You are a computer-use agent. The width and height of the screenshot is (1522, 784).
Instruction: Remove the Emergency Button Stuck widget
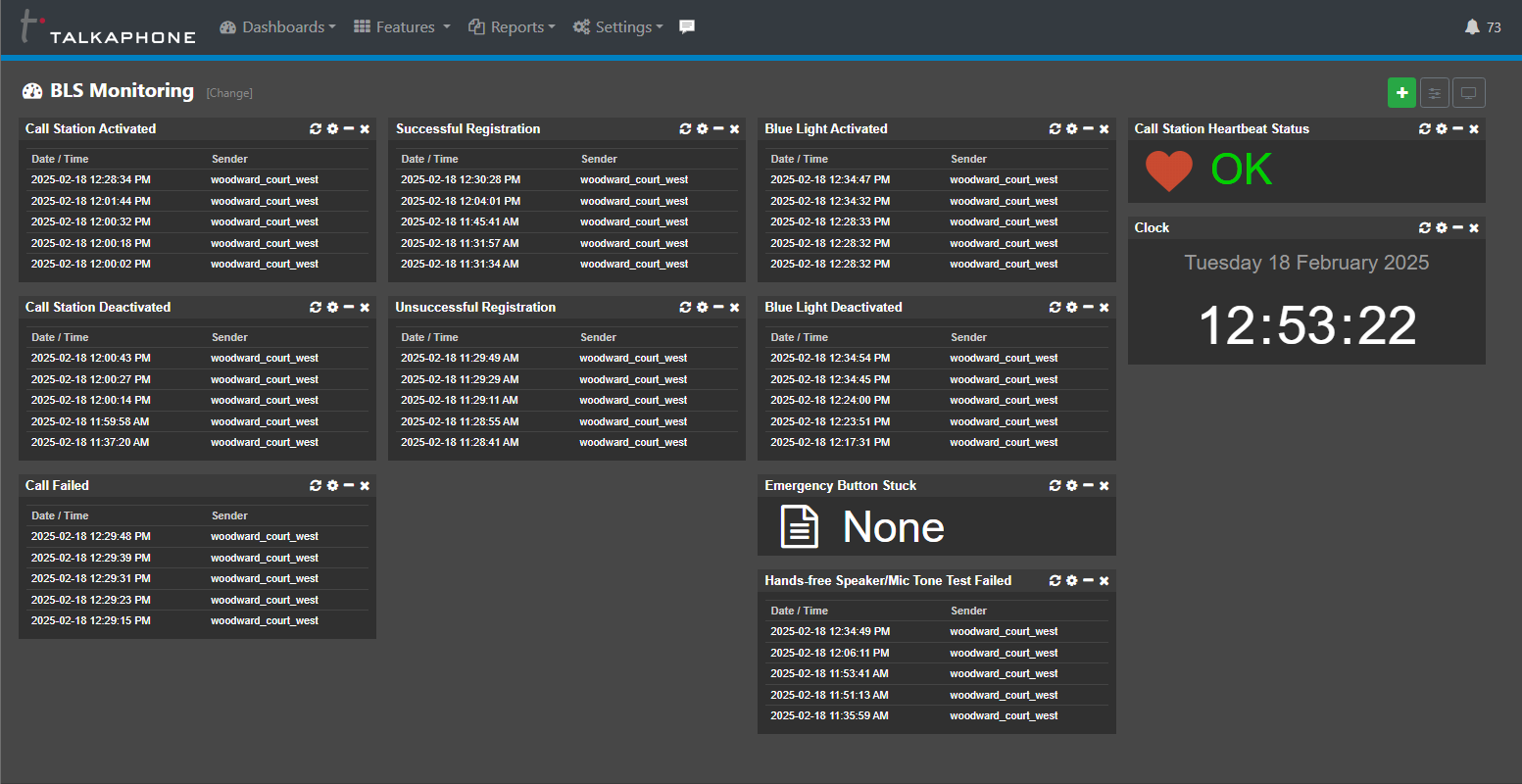click(1105, 486)
